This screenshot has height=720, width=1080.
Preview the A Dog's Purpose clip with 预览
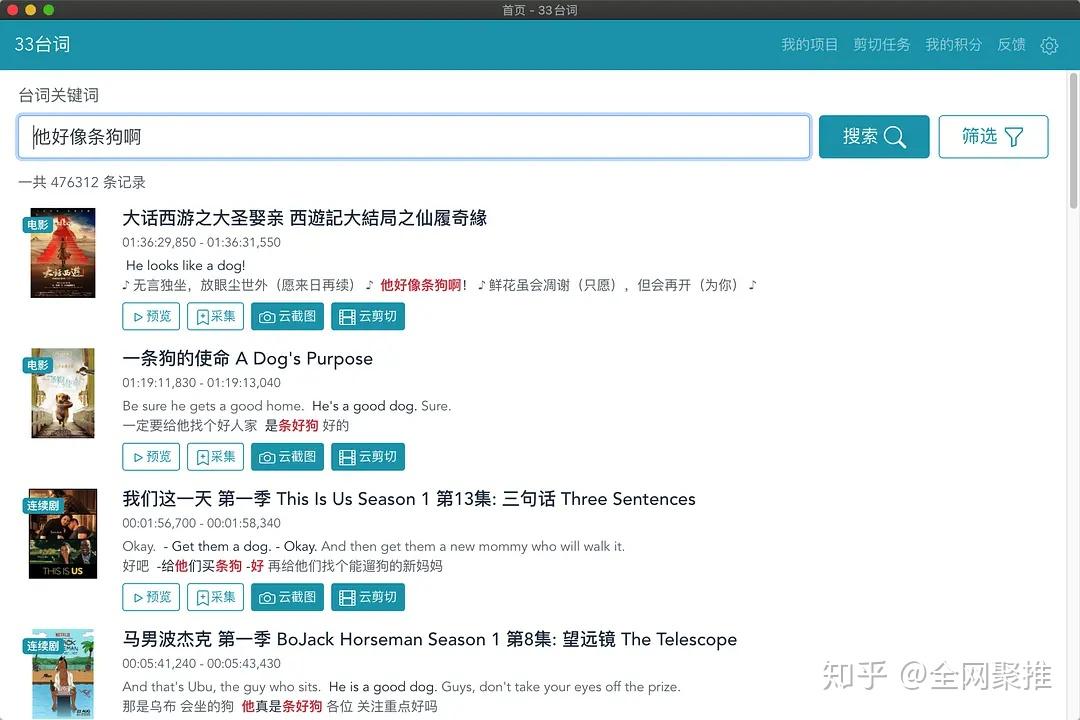[x=151, y=457]
